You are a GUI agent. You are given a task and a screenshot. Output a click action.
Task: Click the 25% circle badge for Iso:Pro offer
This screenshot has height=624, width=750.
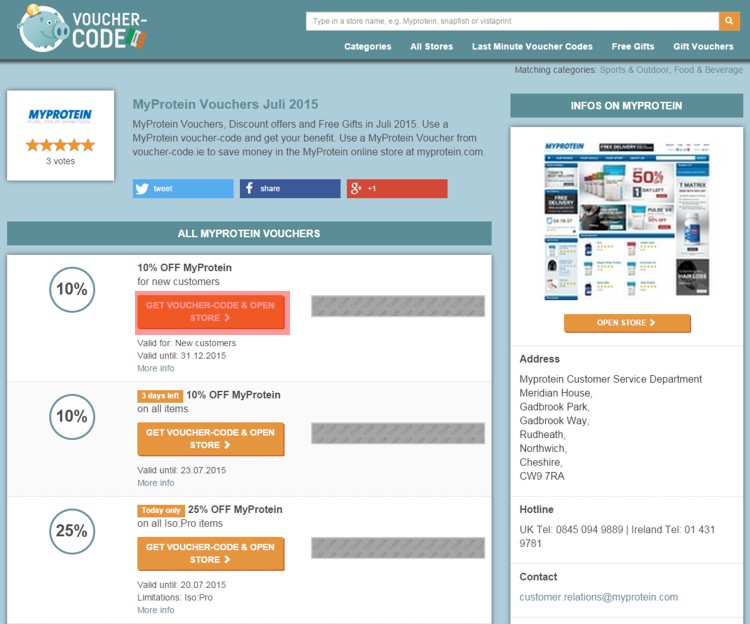pos(72,531)
